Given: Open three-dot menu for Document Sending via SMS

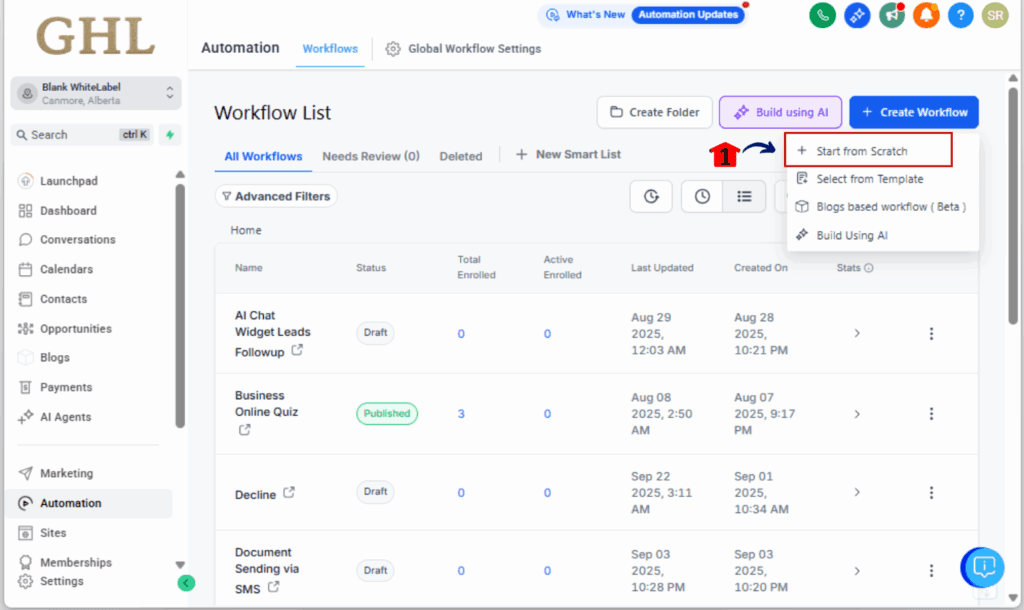Looking at the screenshot, I should (931, 571).
